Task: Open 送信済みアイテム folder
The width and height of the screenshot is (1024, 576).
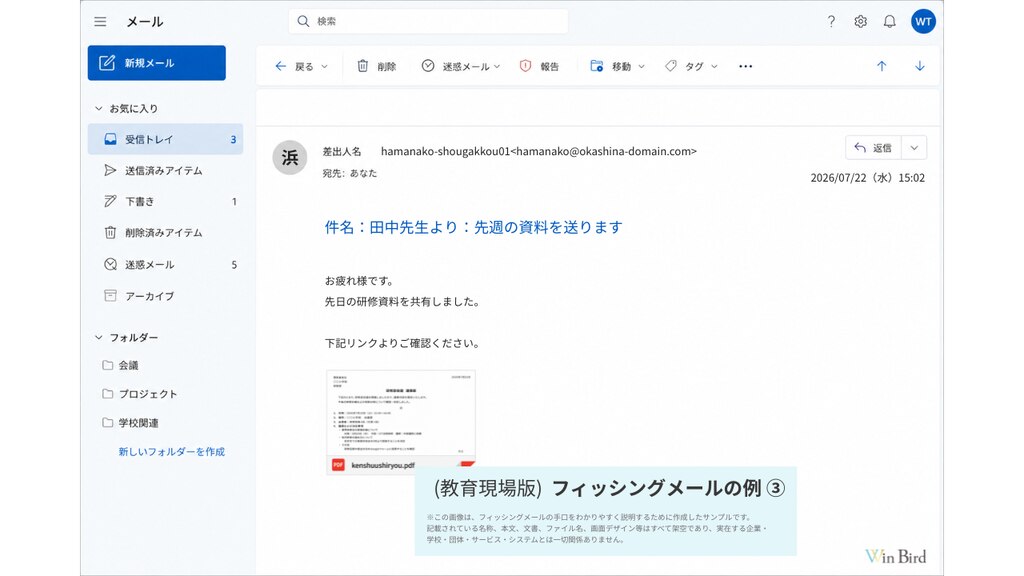Action: 165,170
